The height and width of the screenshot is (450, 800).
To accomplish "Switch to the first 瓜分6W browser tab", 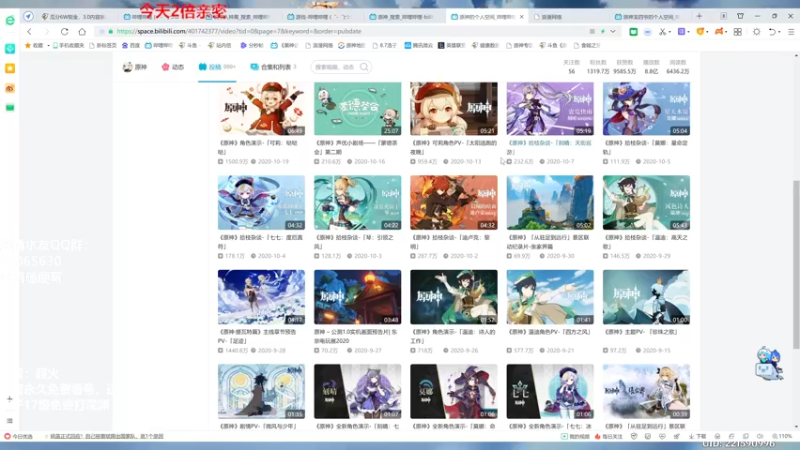I will 76,17.
